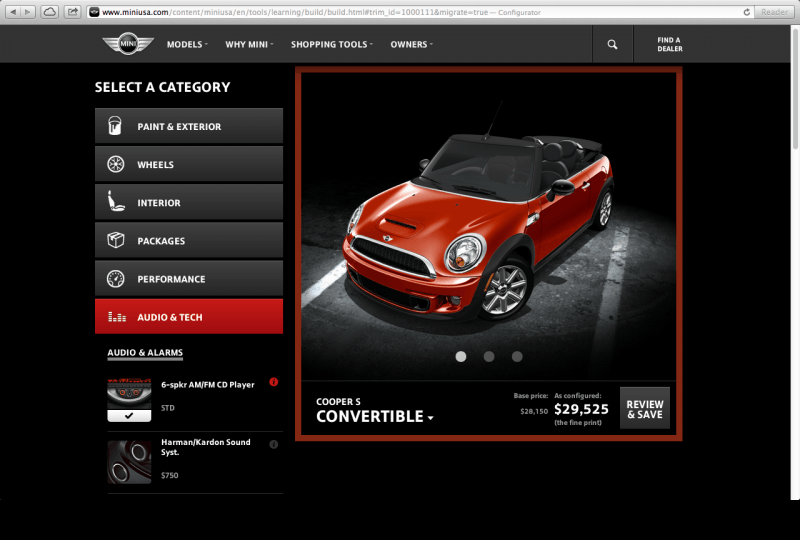
Task: Expand the SHOPPING TOOLS menu
Action: 332,44
